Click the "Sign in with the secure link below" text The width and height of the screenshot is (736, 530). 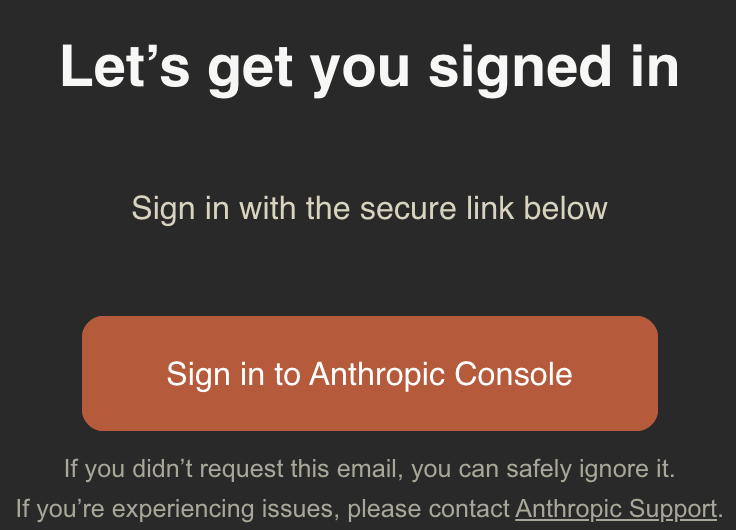[369, 209]
